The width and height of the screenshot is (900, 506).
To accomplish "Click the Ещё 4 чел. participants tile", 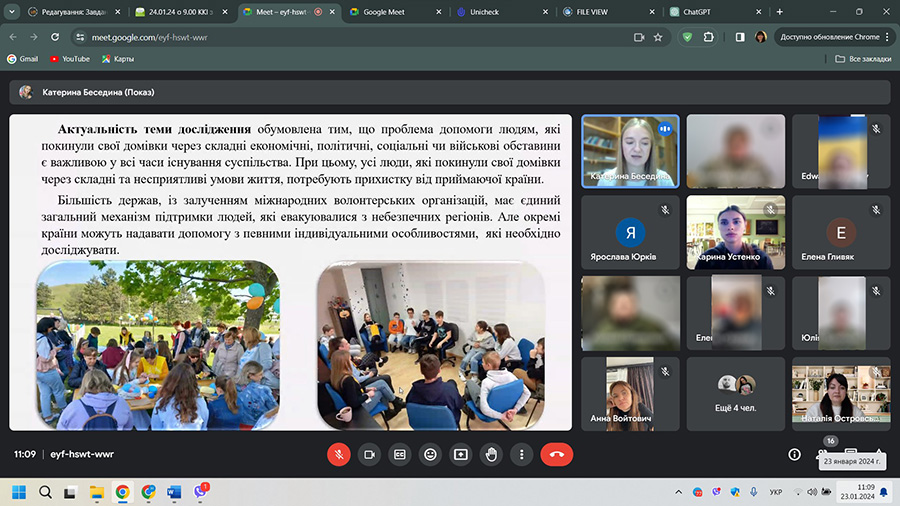I will pos(735,393).
